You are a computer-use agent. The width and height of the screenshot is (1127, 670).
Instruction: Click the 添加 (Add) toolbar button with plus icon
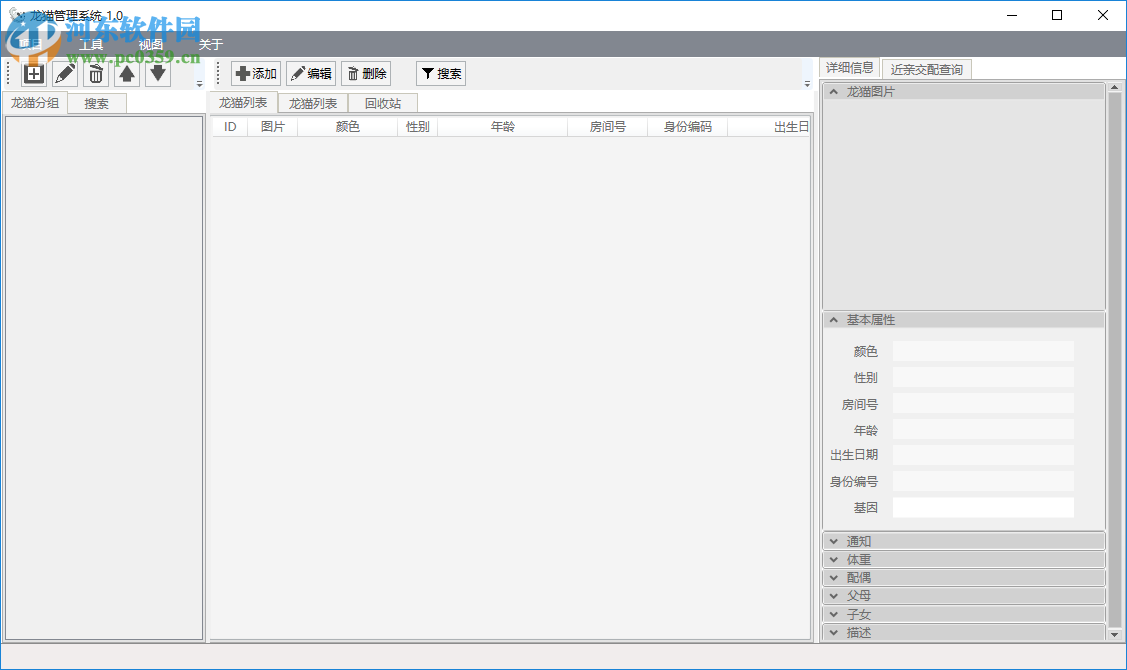(x=256, y=72)
